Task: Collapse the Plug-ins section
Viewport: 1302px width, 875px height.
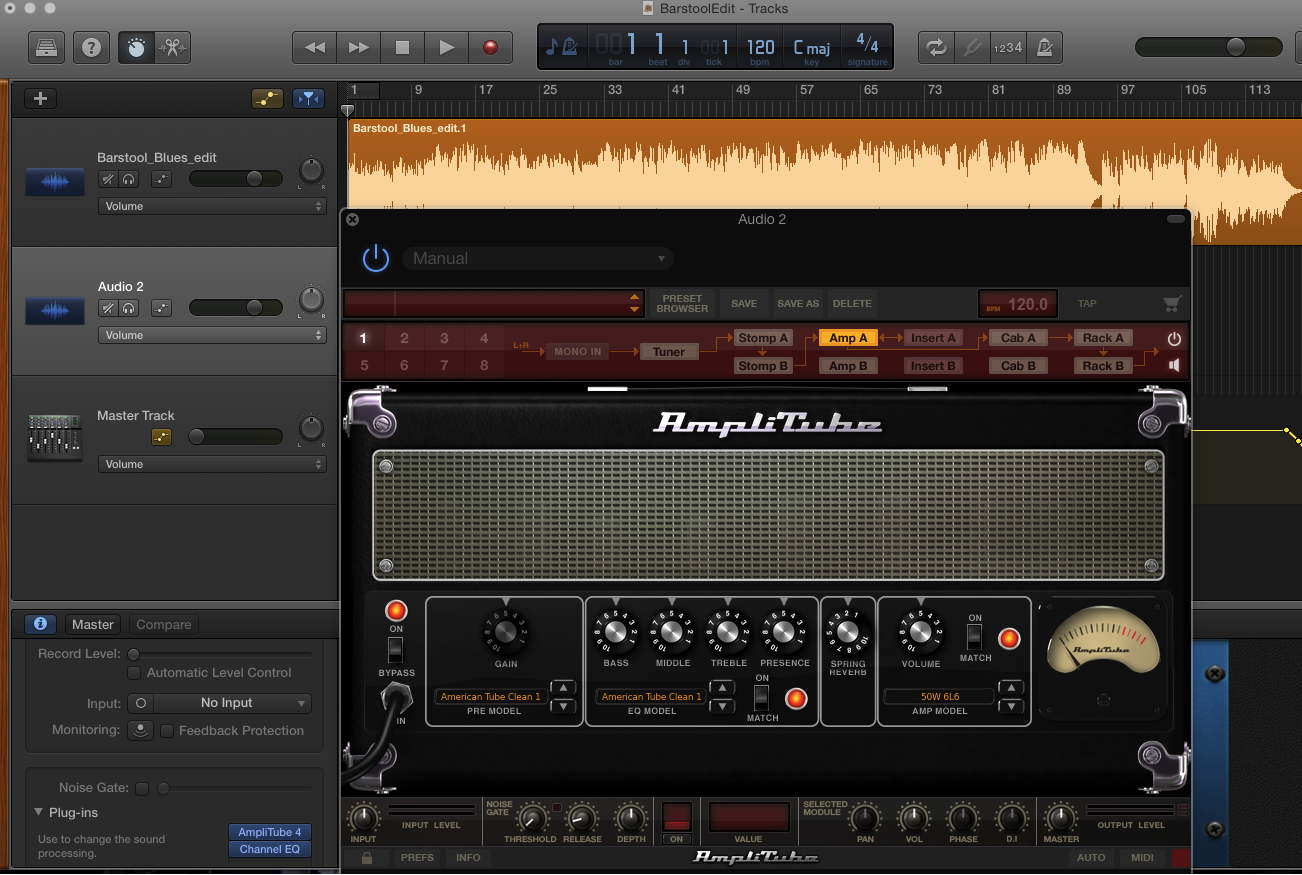Action: click(x=39, y=812)
